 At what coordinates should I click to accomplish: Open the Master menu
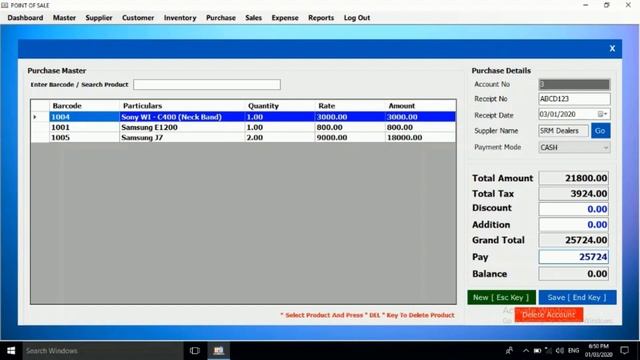point(64,18)
